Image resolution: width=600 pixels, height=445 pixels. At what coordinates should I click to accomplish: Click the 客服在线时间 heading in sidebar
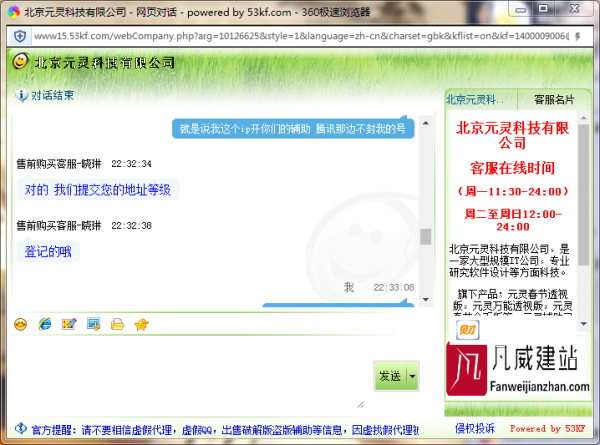click(x=512, y=168)
